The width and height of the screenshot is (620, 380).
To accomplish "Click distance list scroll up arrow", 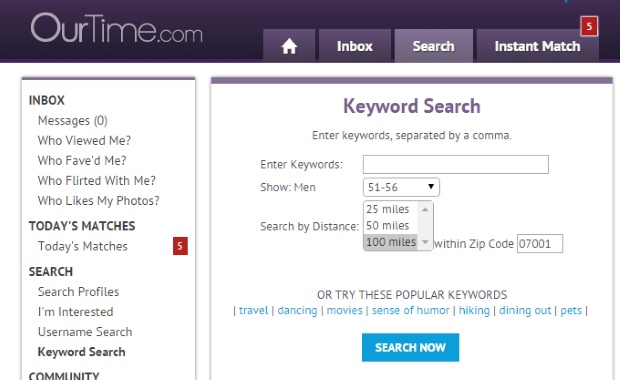I will [425, 209].
